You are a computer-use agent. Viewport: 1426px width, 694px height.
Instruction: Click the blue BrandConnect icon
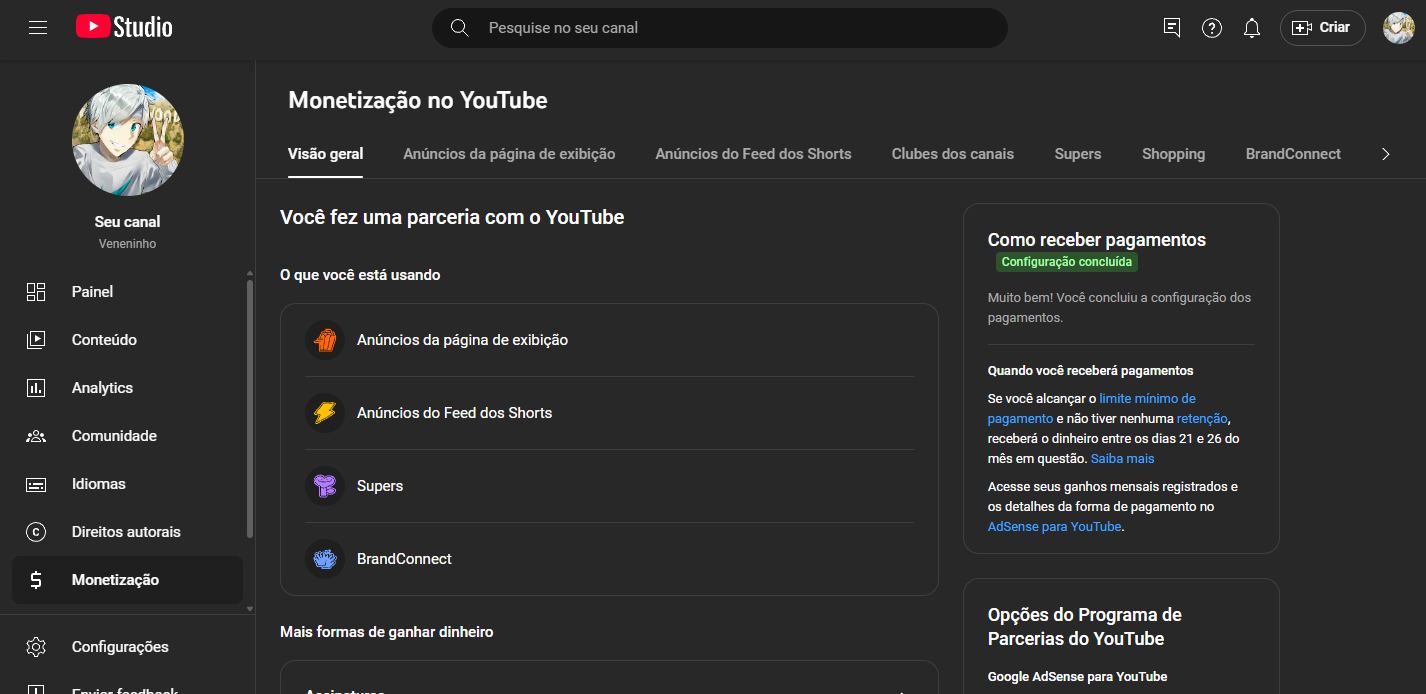pos(325,559)
